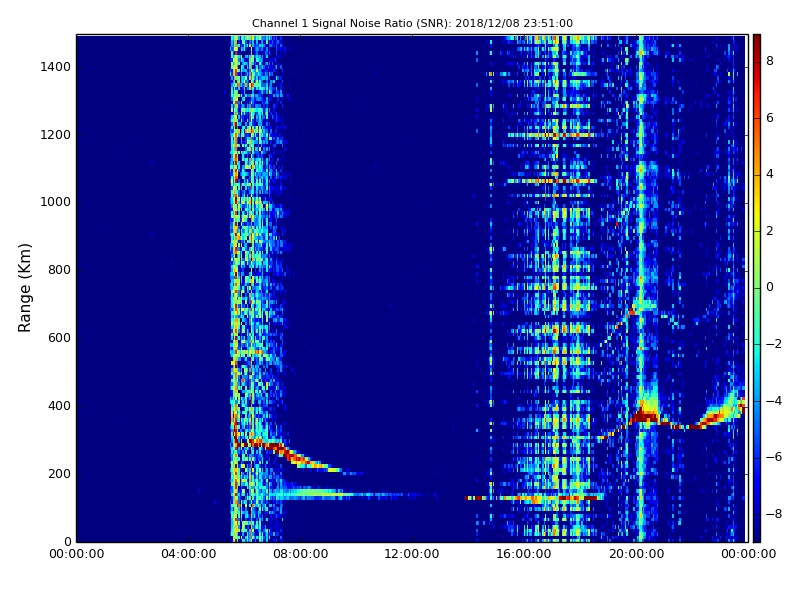Screen dimensions: 800x600
Task: Click colorbar value 6 label
Action: (x=770, y=118)
